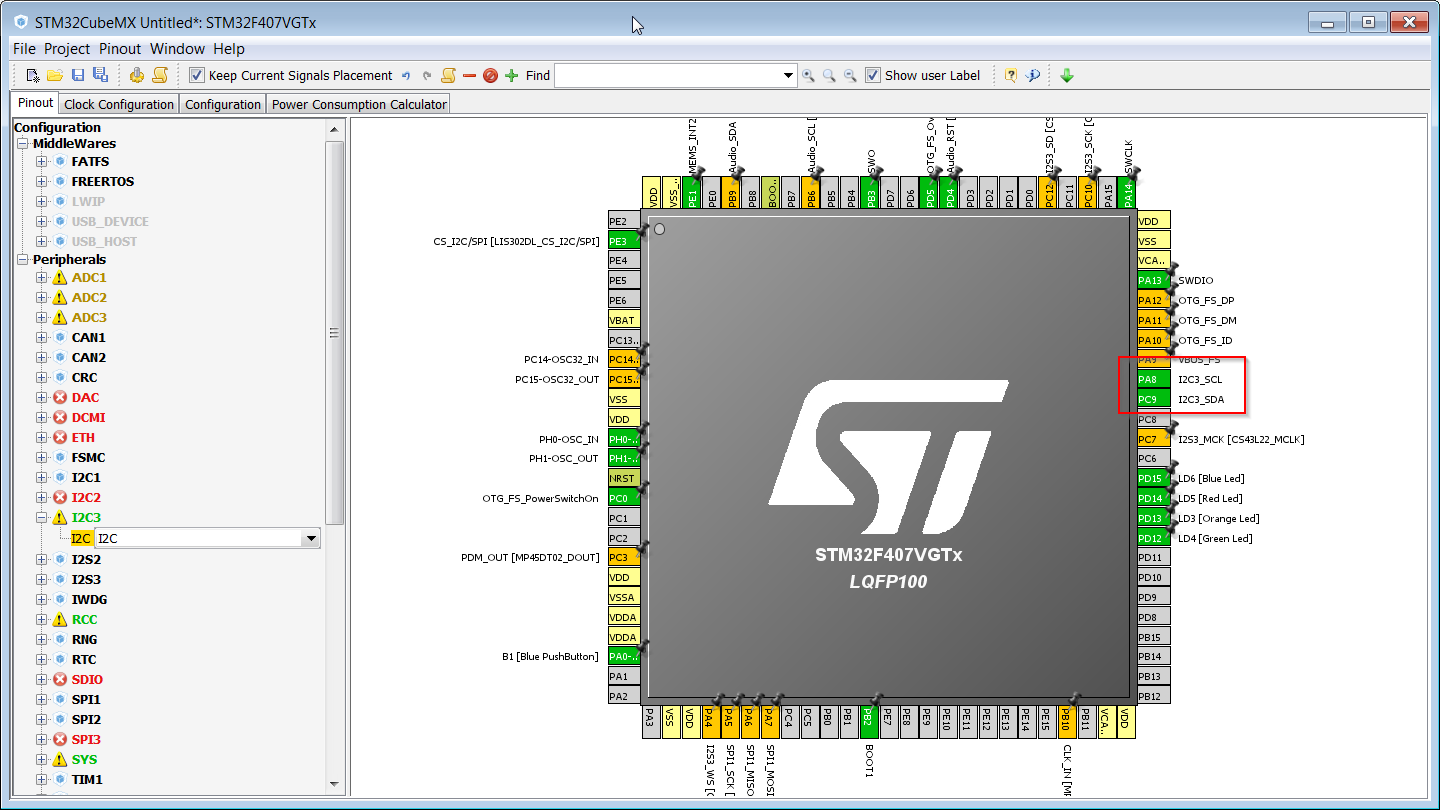
Task: Create a new project
Action: tap(31, 75)
